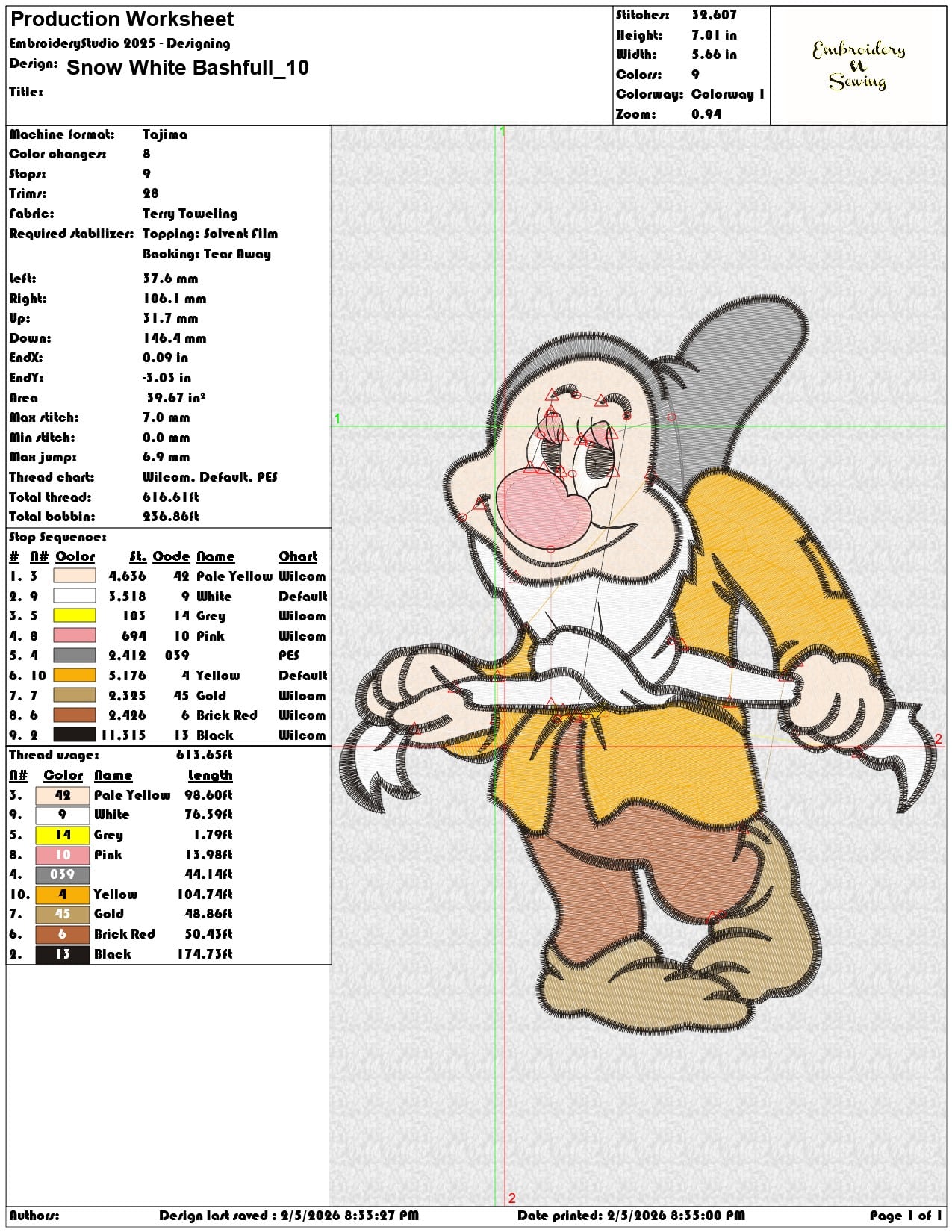Click the width value 5.66 in
Image resolution: width=952 pixels, height=1232 pixels.
[714, 55]
